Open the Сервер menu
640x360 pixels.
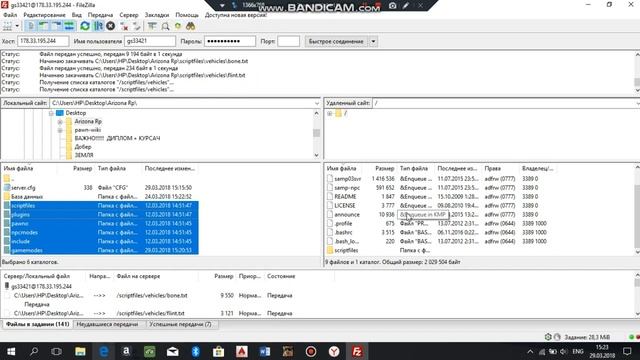[x=129, y=15]
